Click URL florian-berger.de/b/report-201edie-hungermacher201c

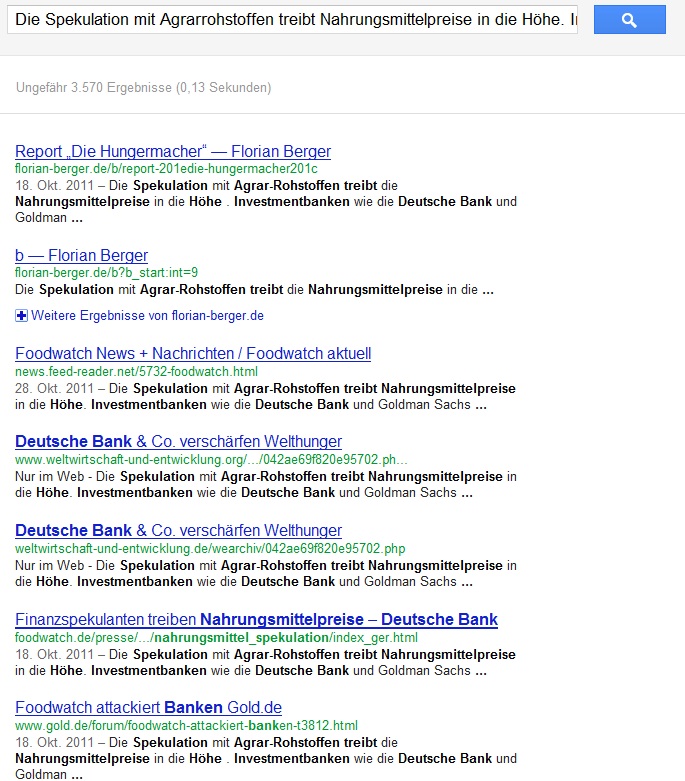point(166,169)
